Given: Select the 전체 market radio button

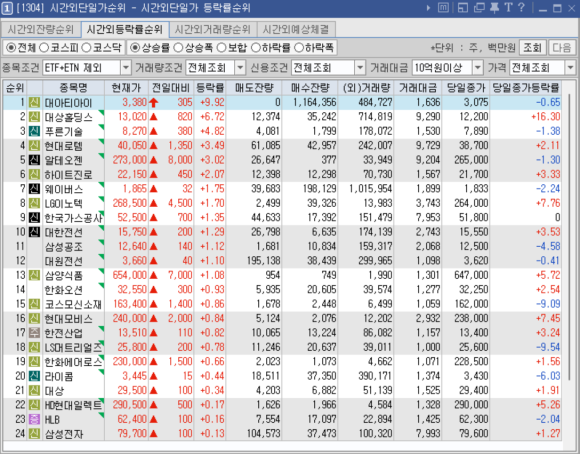Looking at the screenshot, I should [x=11, y=47].
